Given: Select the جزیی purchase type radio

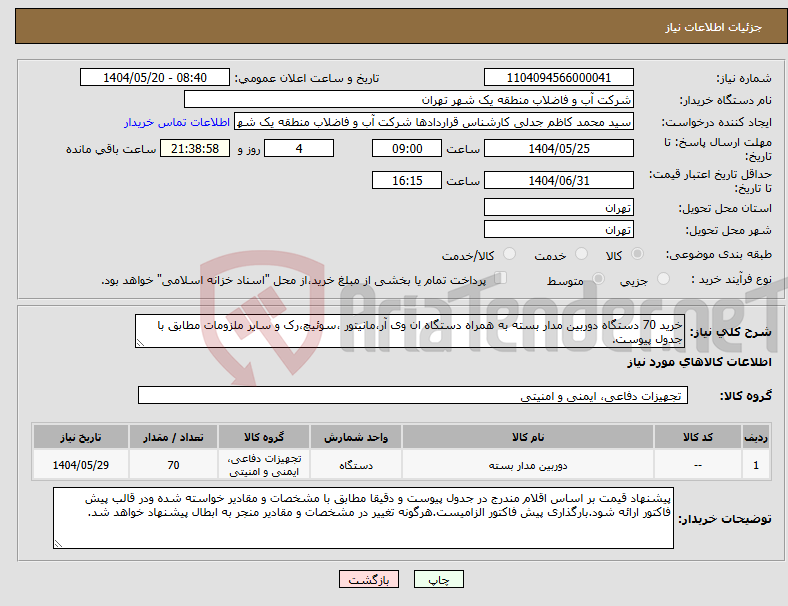Looking at the screenshot, I should click(663, 279).
